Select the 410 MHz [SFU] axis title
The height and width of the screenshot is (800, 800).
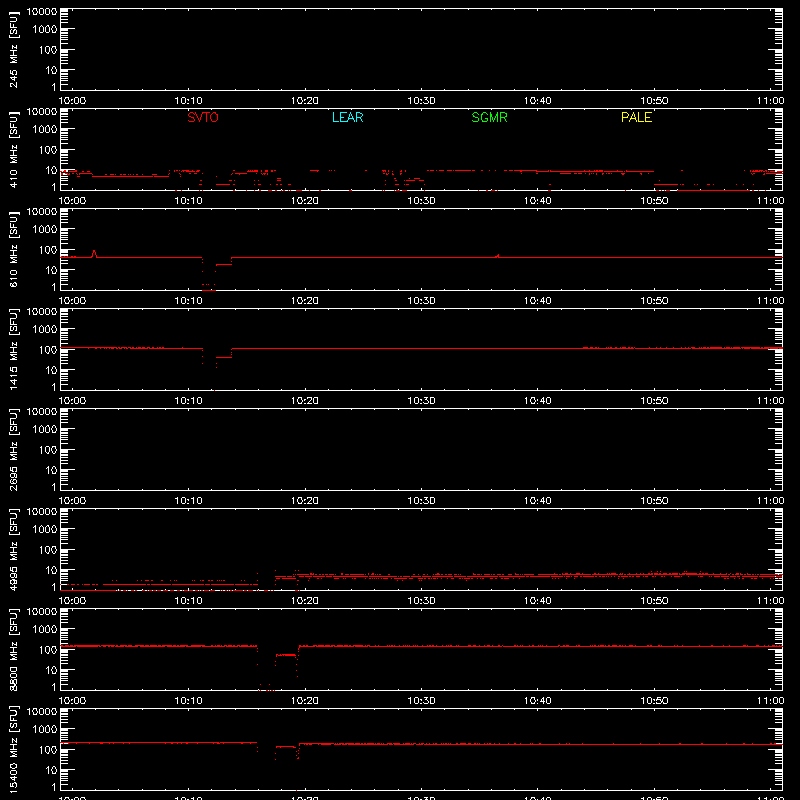(13, 149)
